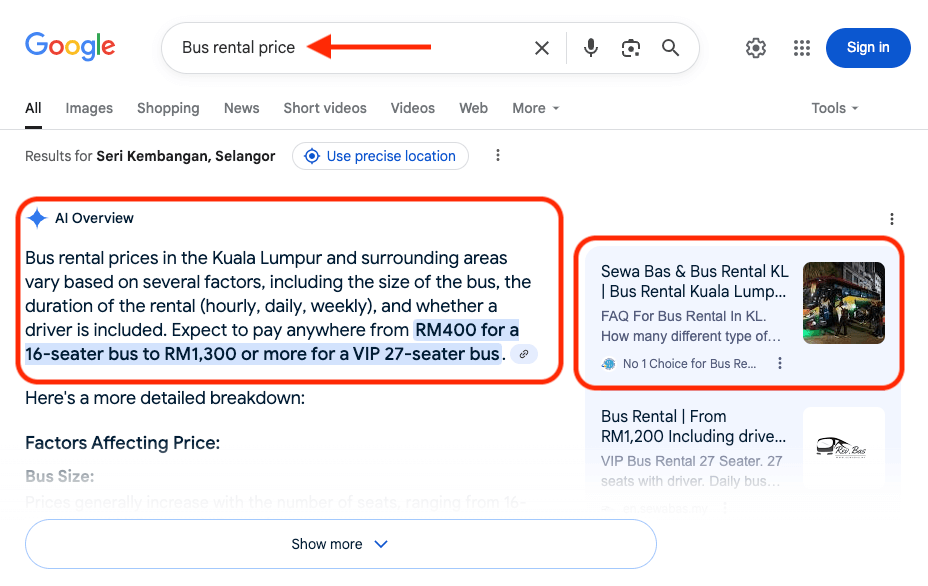Image resolution: width=928 pixels, height=586 pixels.
Task: Click 'Factors Affecting Price:' heading
Action: (123, 443)
